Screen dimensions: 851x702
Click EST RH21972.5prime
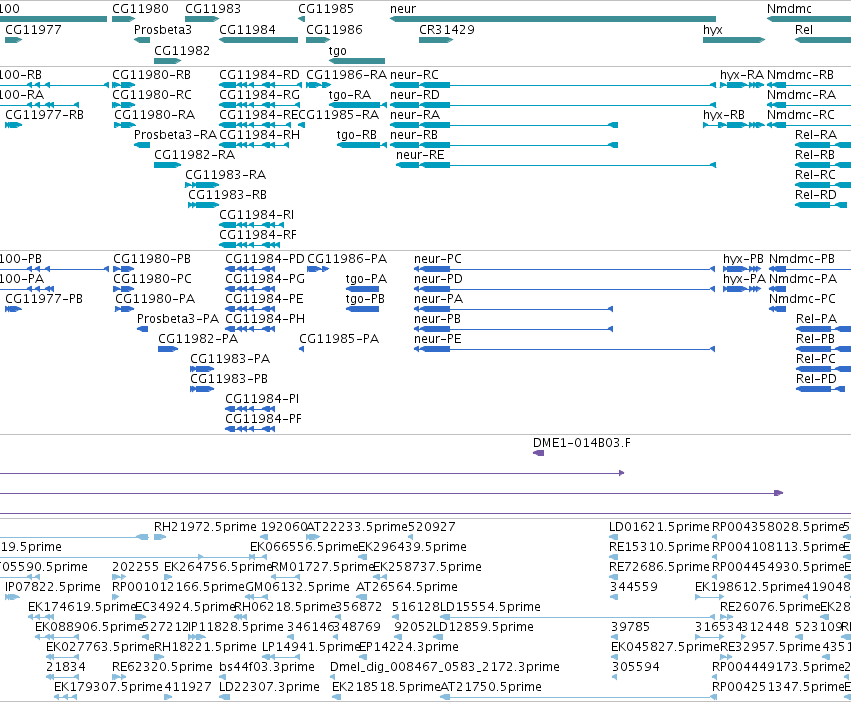(x=205, y=527)
